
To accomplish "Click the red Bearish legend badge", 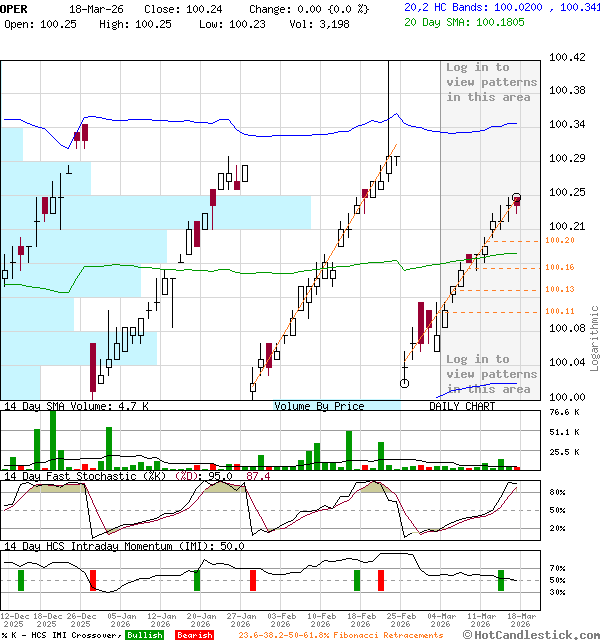I will (x=195, y=635).
